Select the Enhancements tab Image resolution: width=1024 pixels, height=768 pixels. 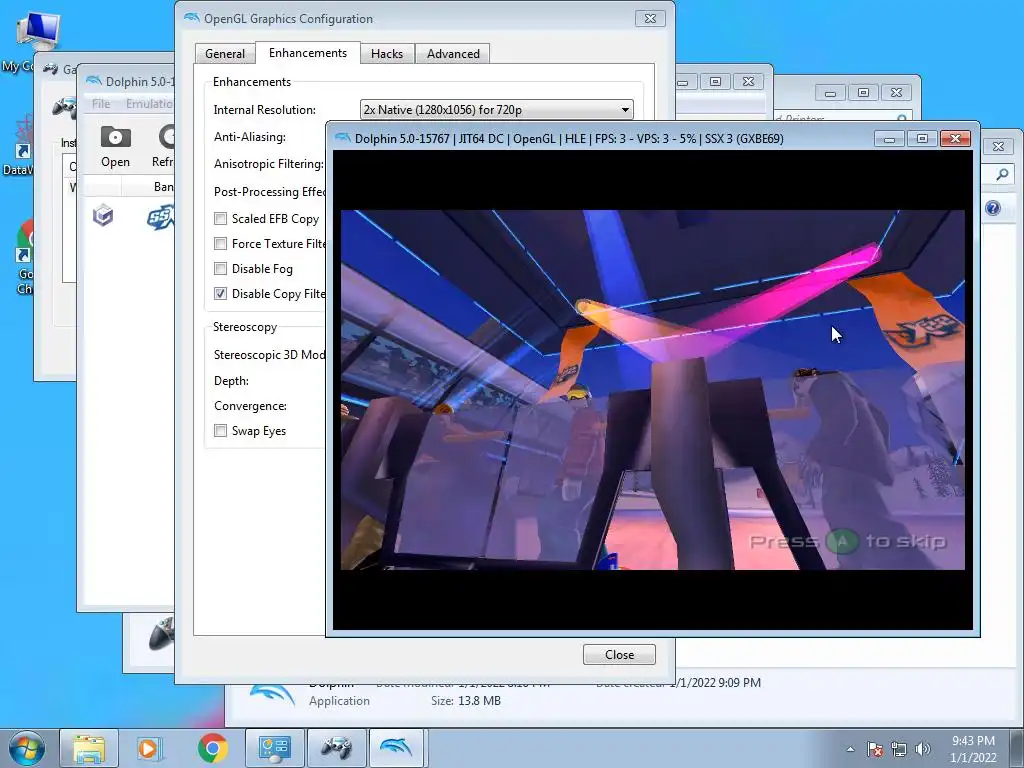[308, 53]
